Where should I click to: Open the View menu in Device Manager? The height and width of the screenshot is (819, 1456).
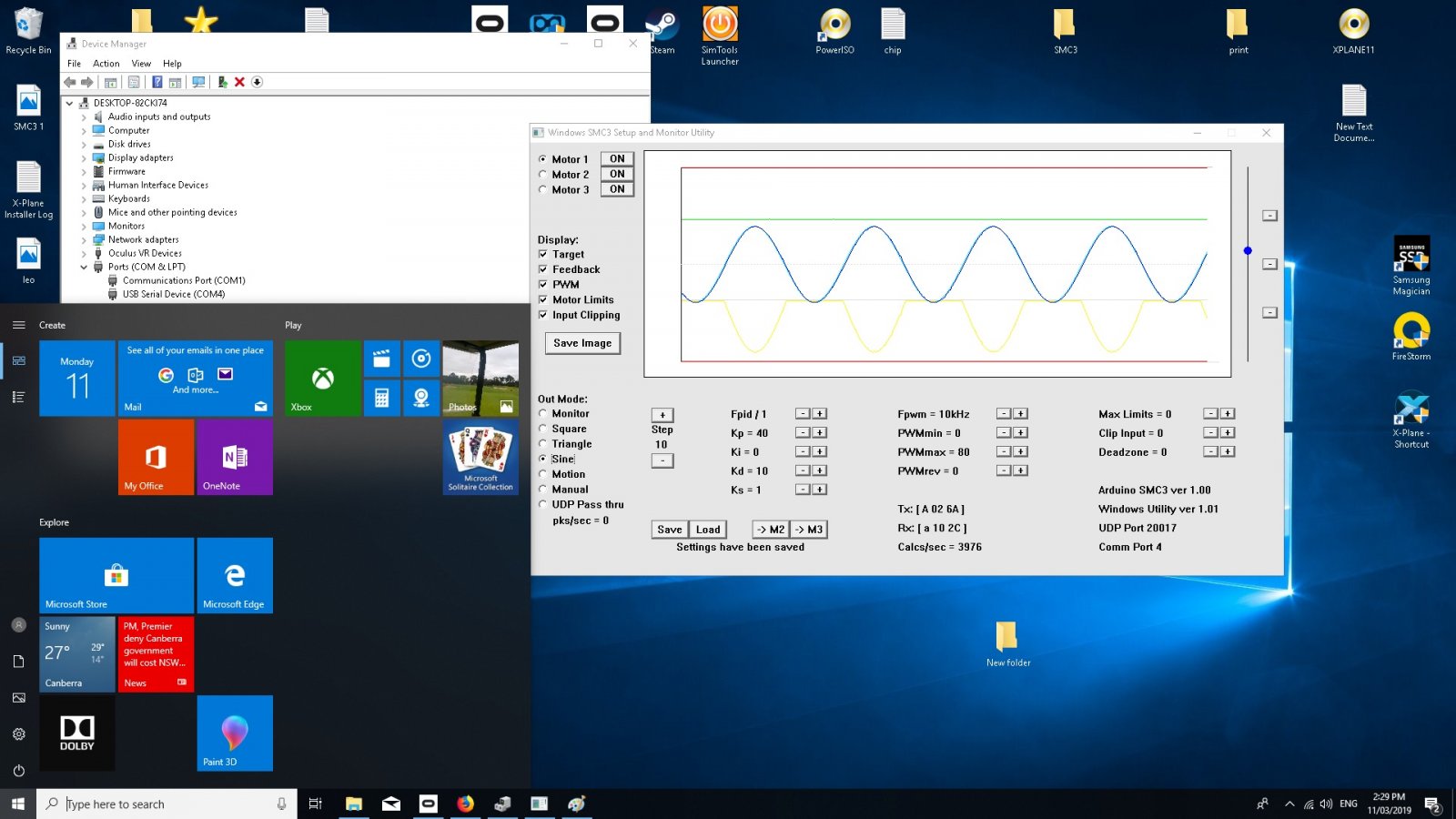(141, 64)
